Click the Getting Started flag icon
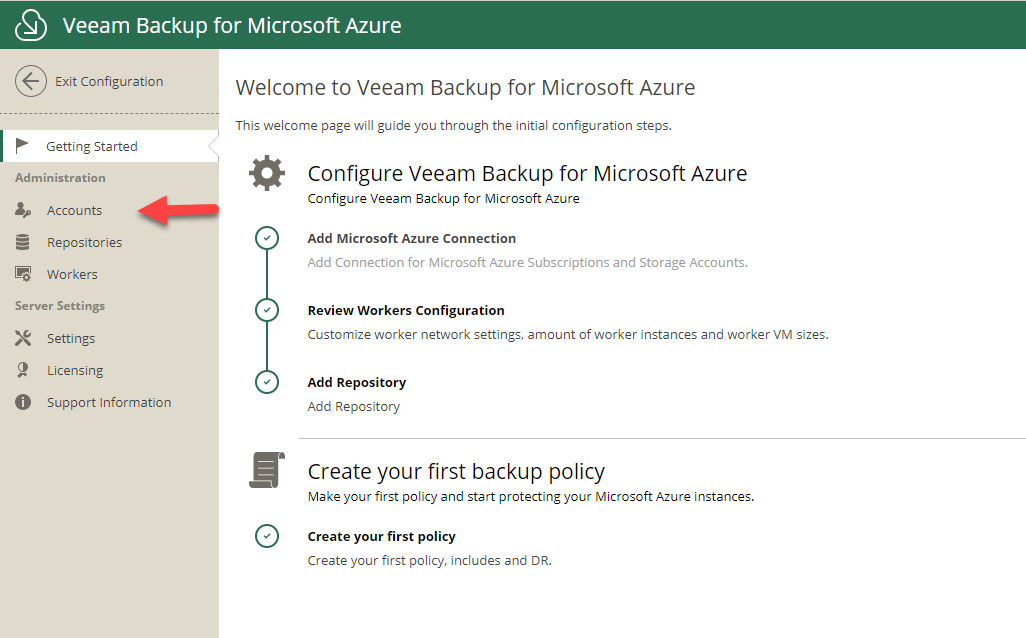The width and height of the screenshot is (1026, 638). click(22, 145)
